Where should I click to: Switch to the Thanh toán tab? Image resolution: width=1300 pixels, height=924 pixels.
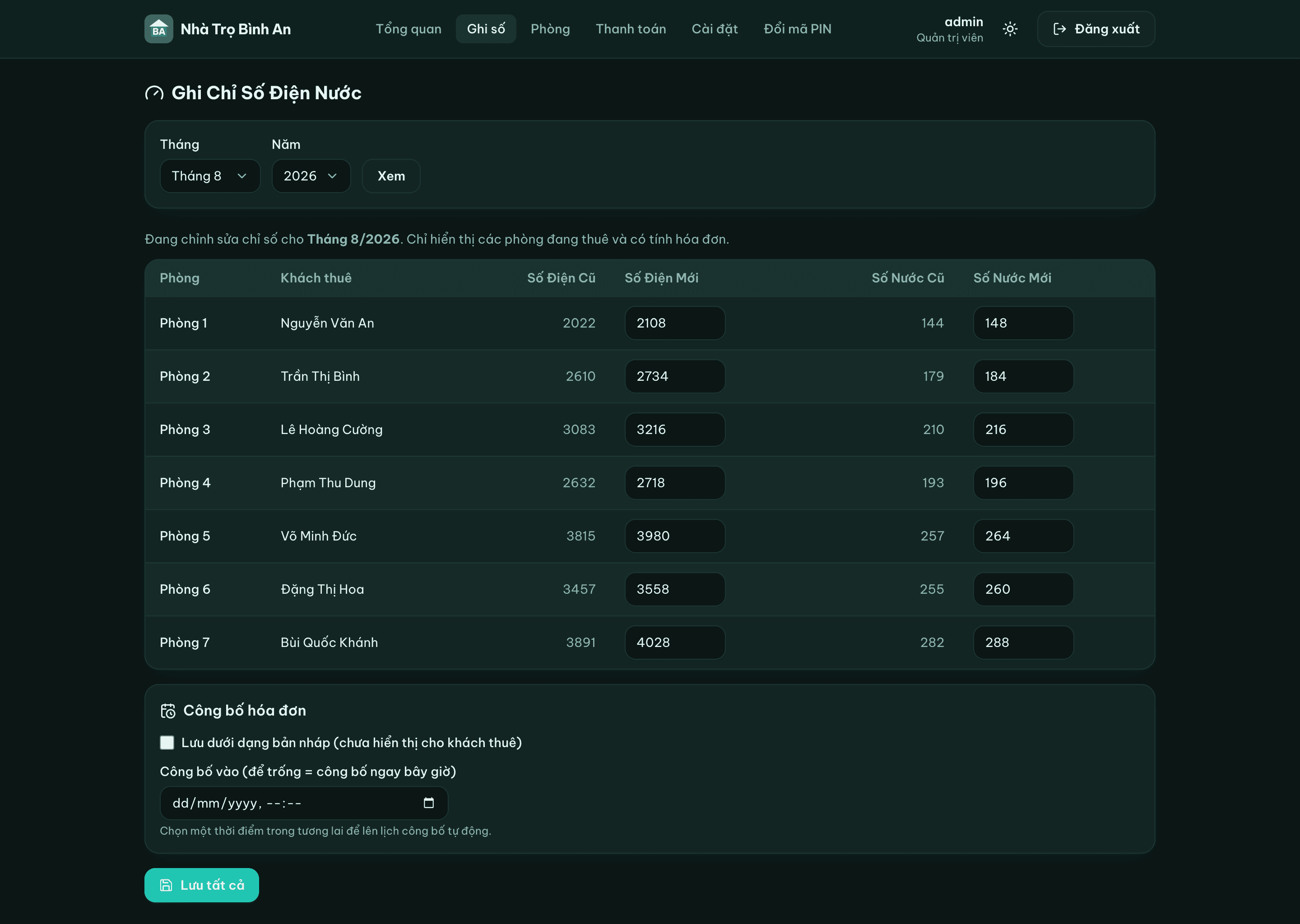[x=631, y=29]
